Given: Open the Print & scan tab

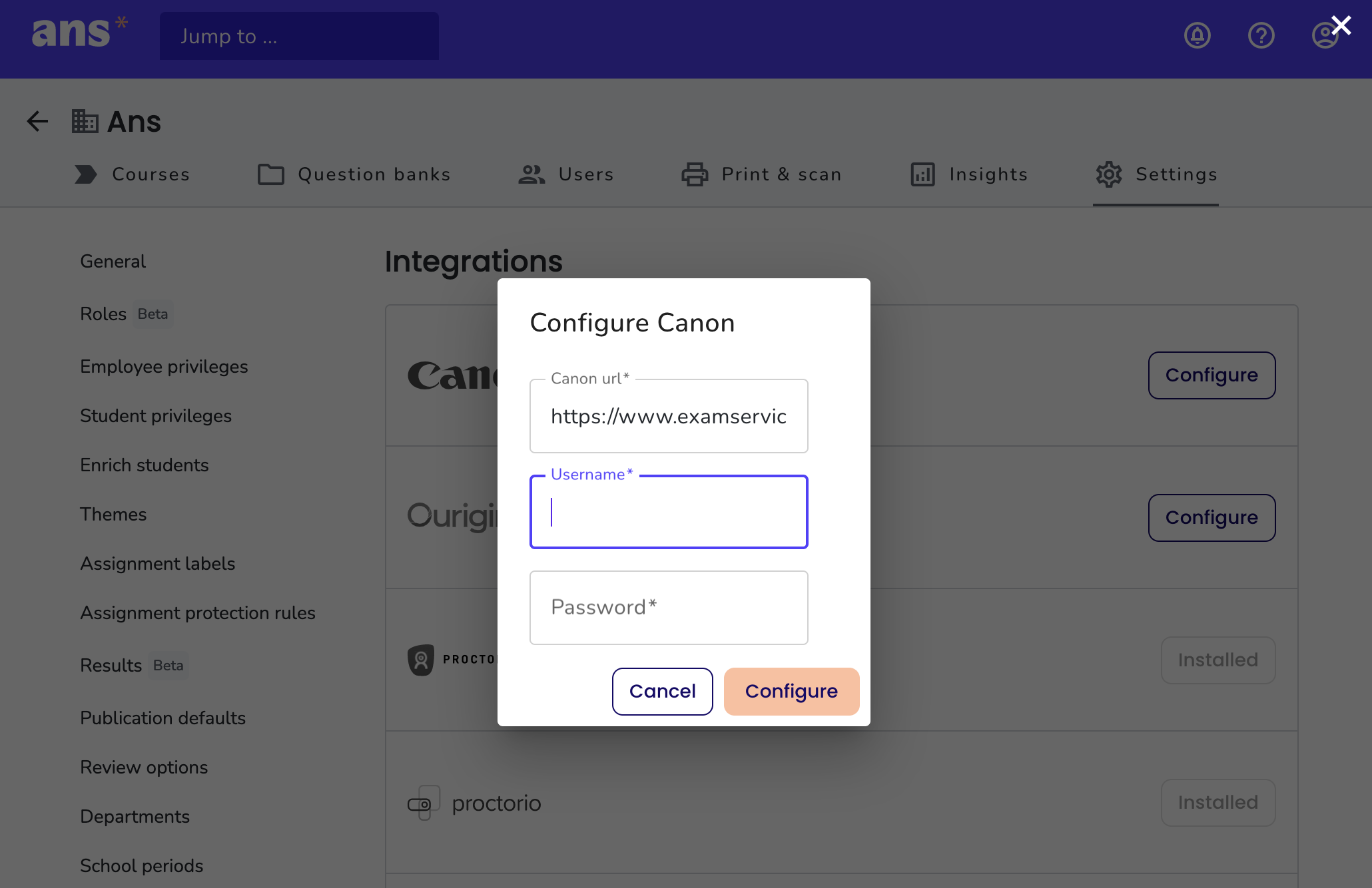Looking at the screenshot, I should point(761,174).
